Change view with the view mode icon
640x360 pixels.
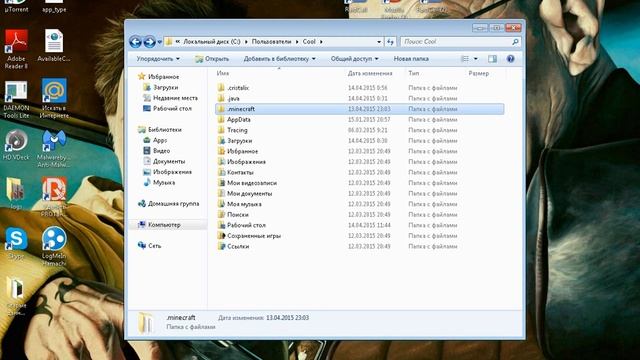click(x=465, y=59)
